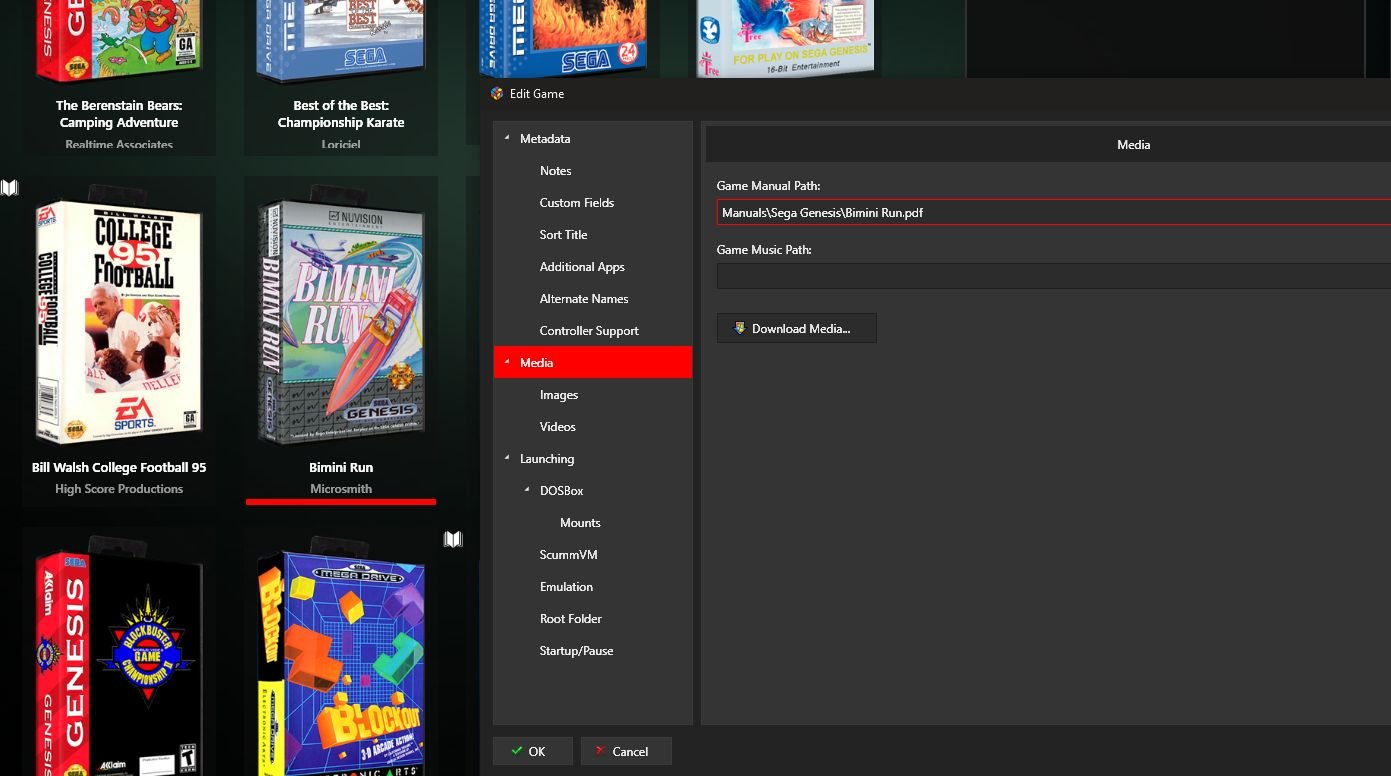Click the manual book icon near Bill Walsh game
Image resolution: width=1391 pixels, height=776 pixels.
[x=10, y=187]
